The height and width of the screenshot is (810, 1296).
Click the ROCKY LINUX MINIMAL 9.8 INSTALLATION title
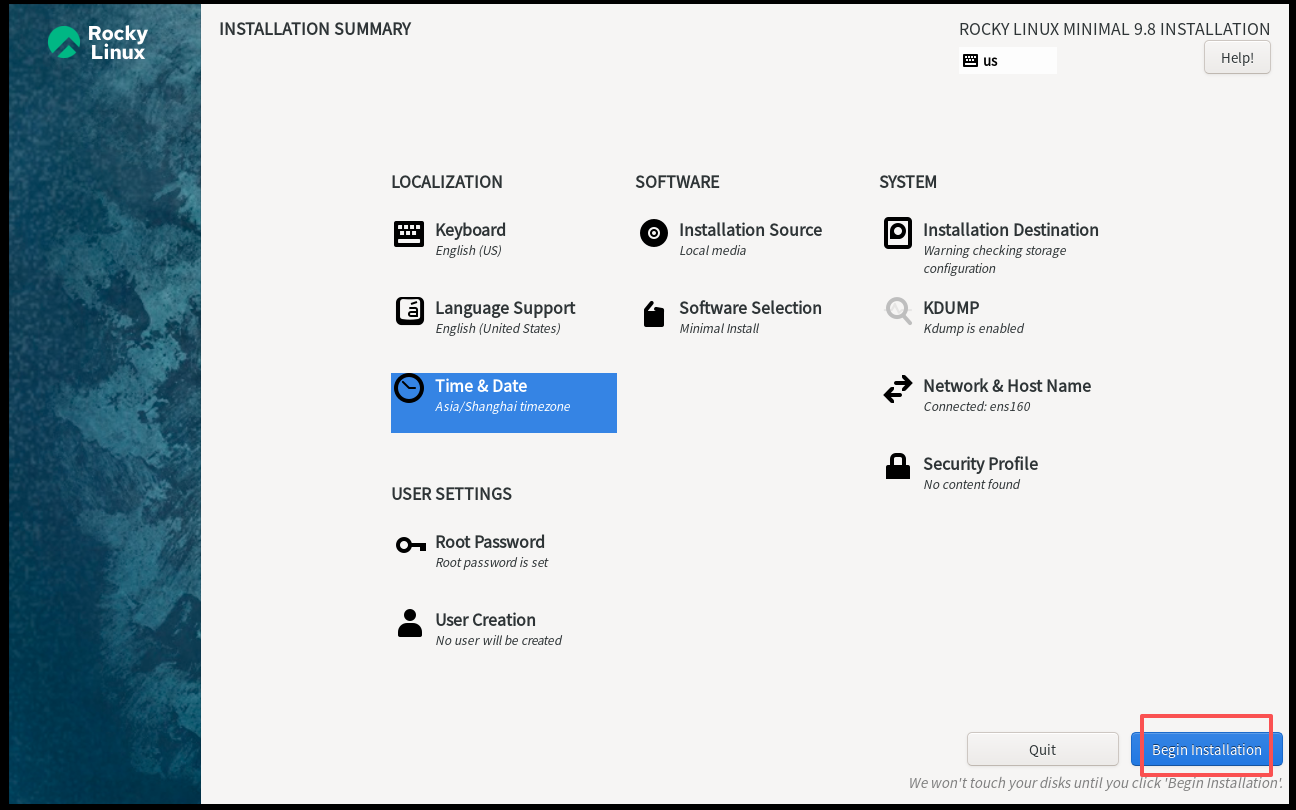(x=1114, y=30)
